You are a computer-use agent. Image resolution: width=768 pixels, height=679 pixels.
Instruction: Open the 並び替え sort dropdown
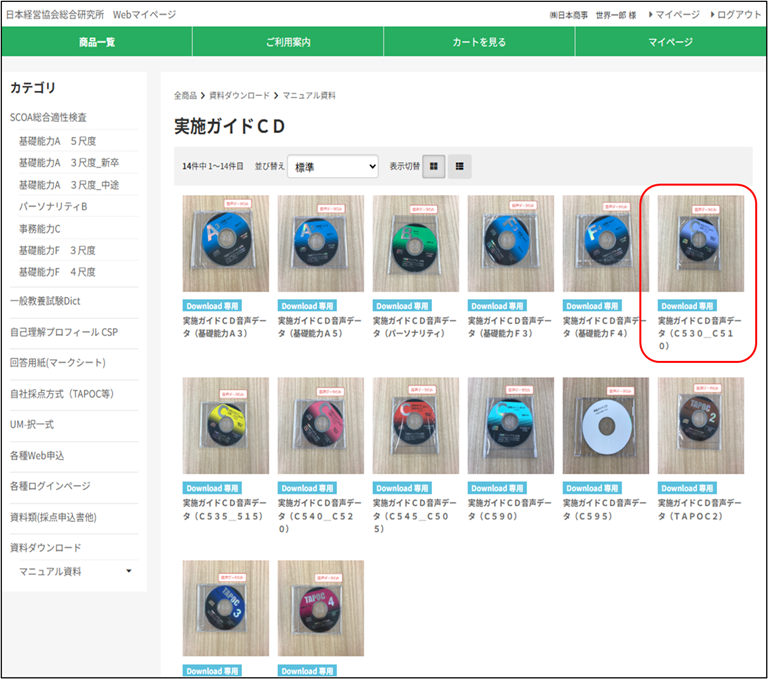coord(333,167)
